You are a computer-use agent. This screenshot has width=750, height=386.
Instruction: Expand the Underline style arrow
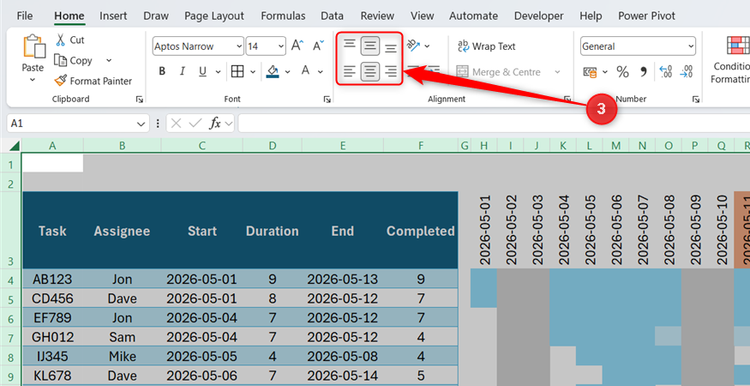click(218, 72)
